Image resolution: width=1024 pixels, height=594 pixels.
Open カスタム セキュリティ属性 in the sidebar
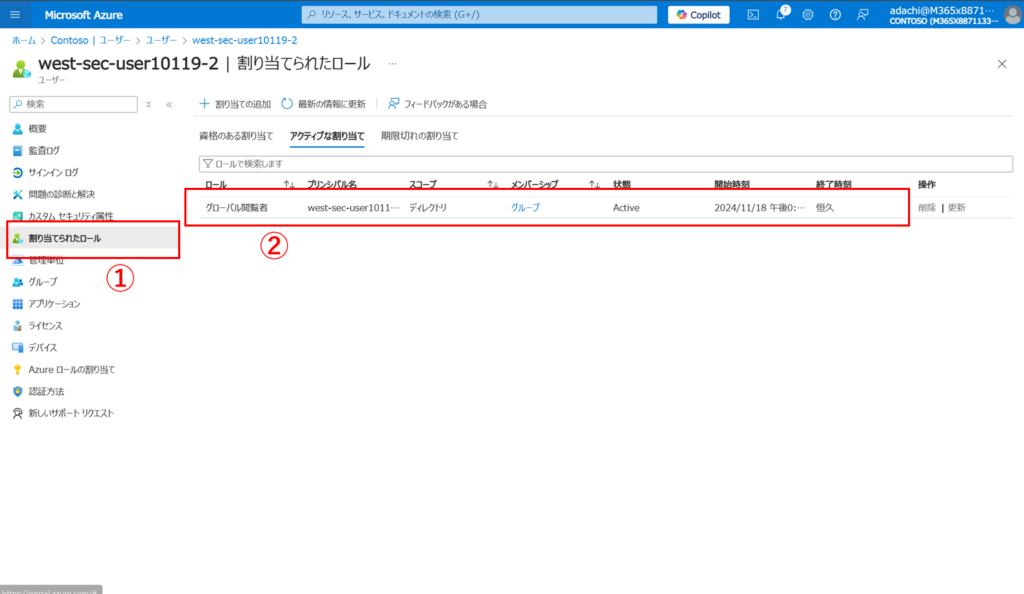pyautogui.click(x=71, y=216)
